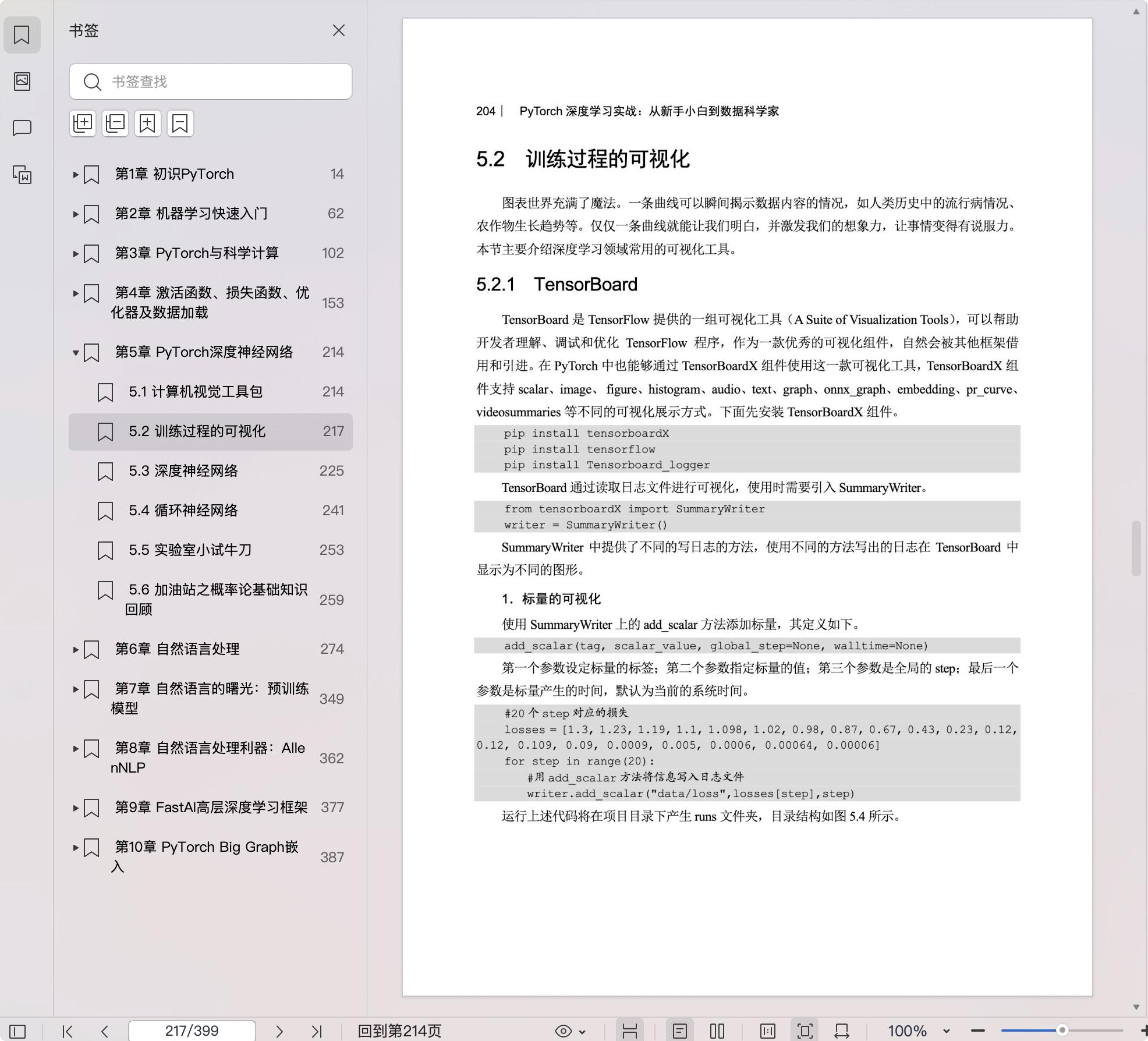Viewport: 1148px width, 1041px height.
Task: Click scrollbar up arrow at top
Action: [1136, 12]
